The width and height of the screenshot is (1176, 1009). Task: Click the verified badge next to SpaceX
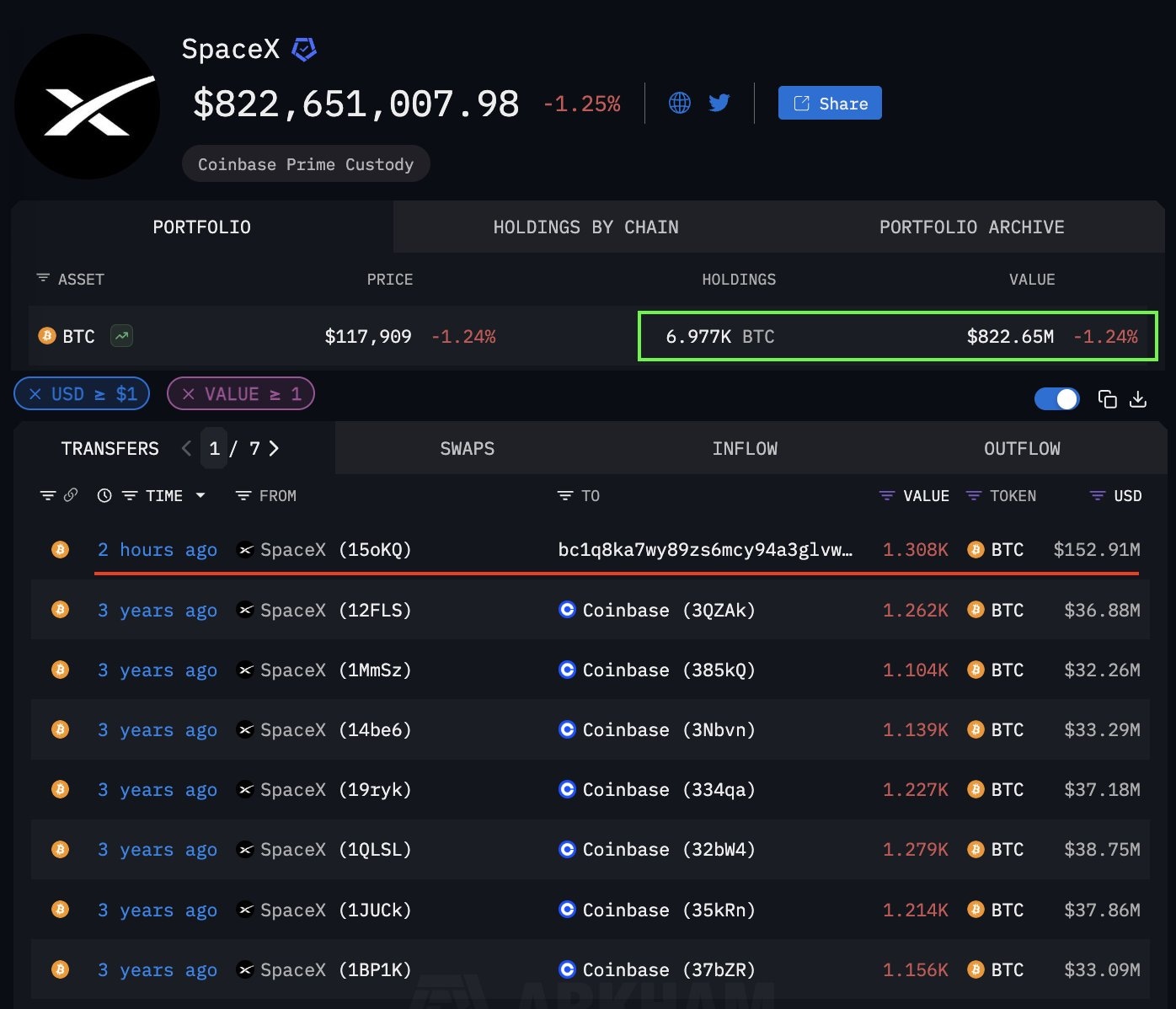click(x=304, y=50)
